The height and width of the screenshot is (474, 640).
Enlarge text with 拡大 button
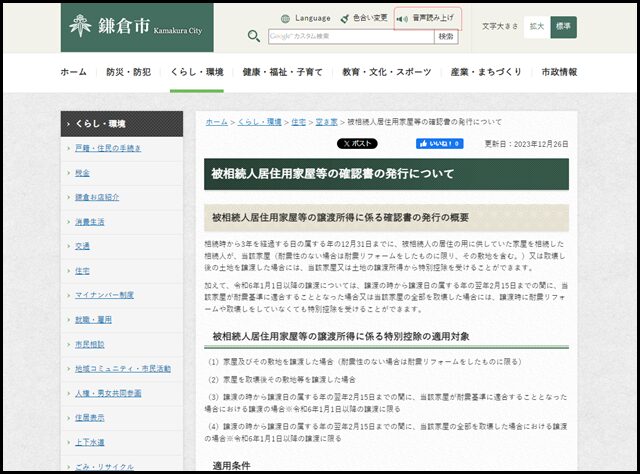(537, 27)
